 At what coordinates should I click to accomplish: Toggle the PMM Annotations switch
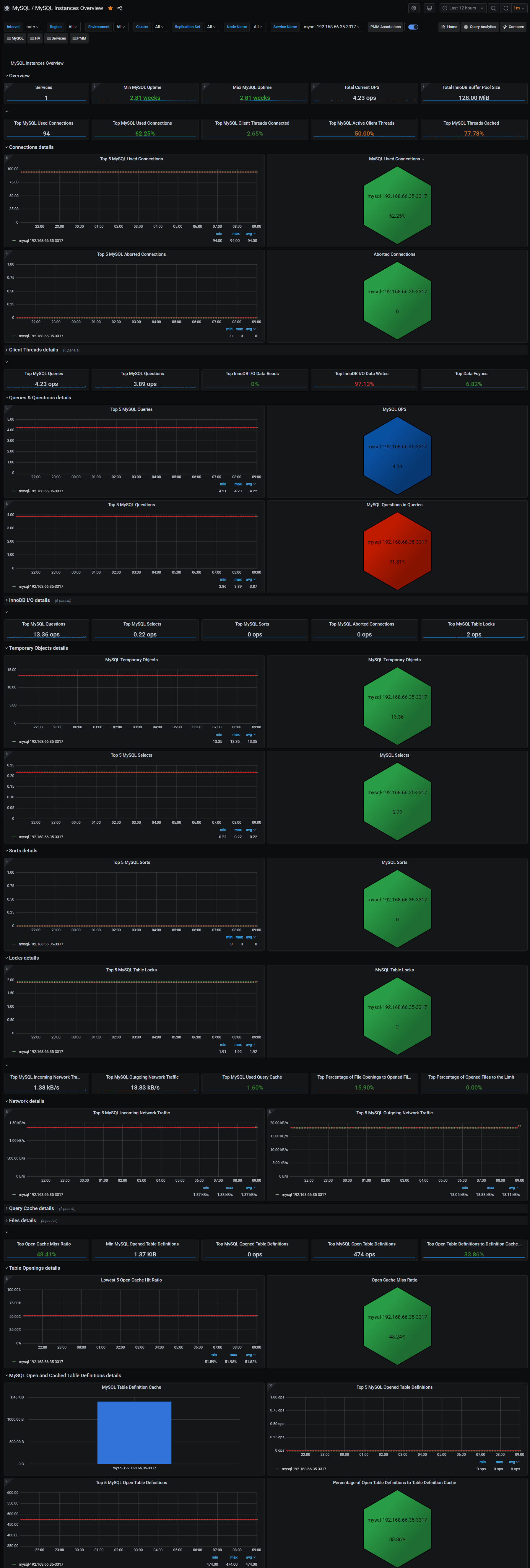pos(413,27)
